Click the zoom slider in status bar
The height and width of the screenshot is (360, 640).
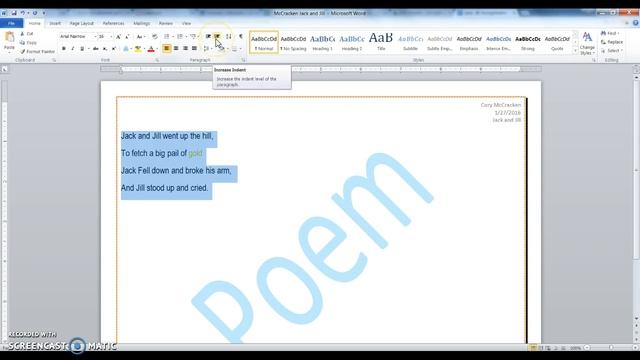pos(611,348)
